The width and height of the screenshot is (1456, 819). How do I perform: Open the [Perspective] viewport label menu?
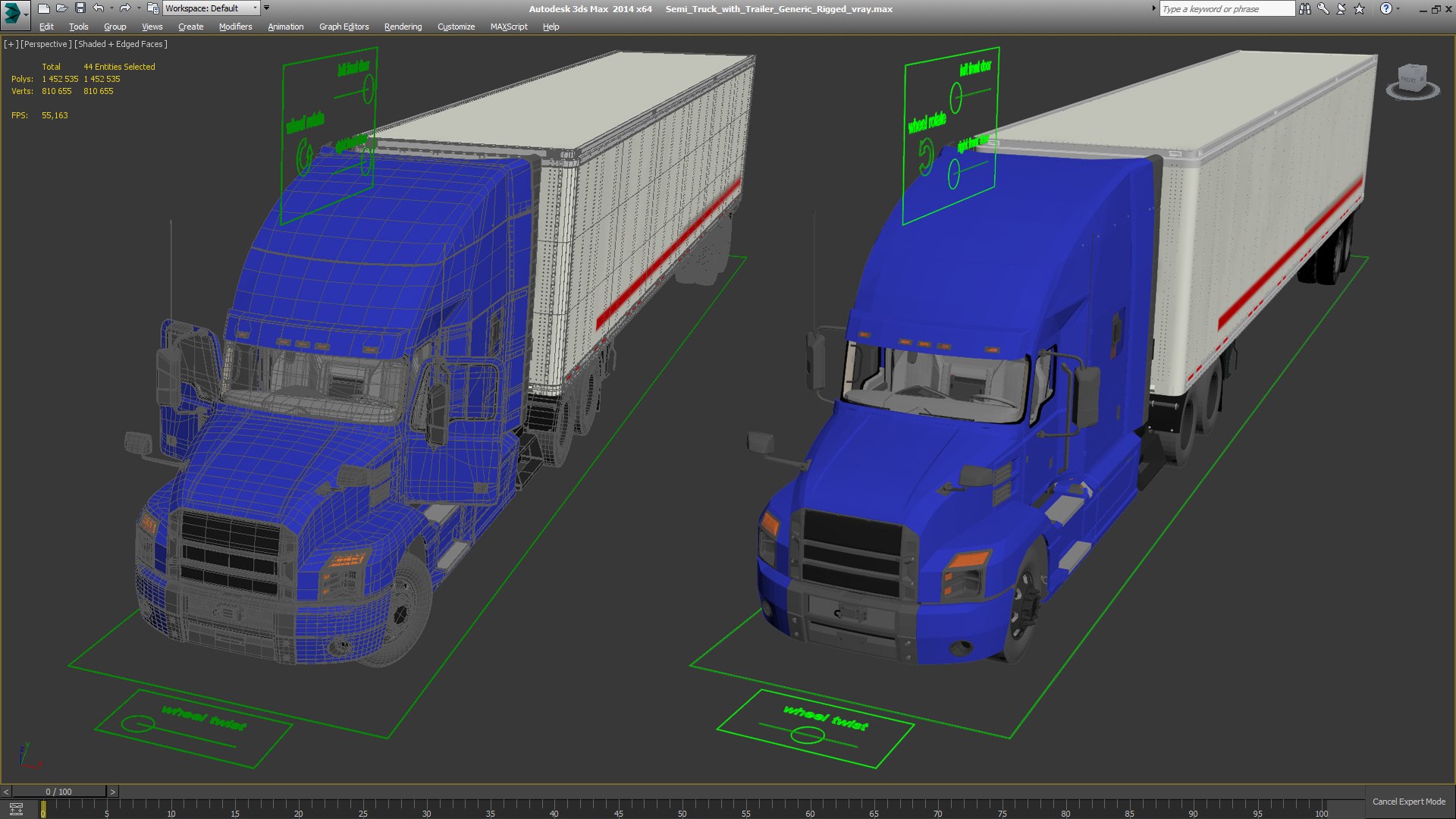pos(46,44)
